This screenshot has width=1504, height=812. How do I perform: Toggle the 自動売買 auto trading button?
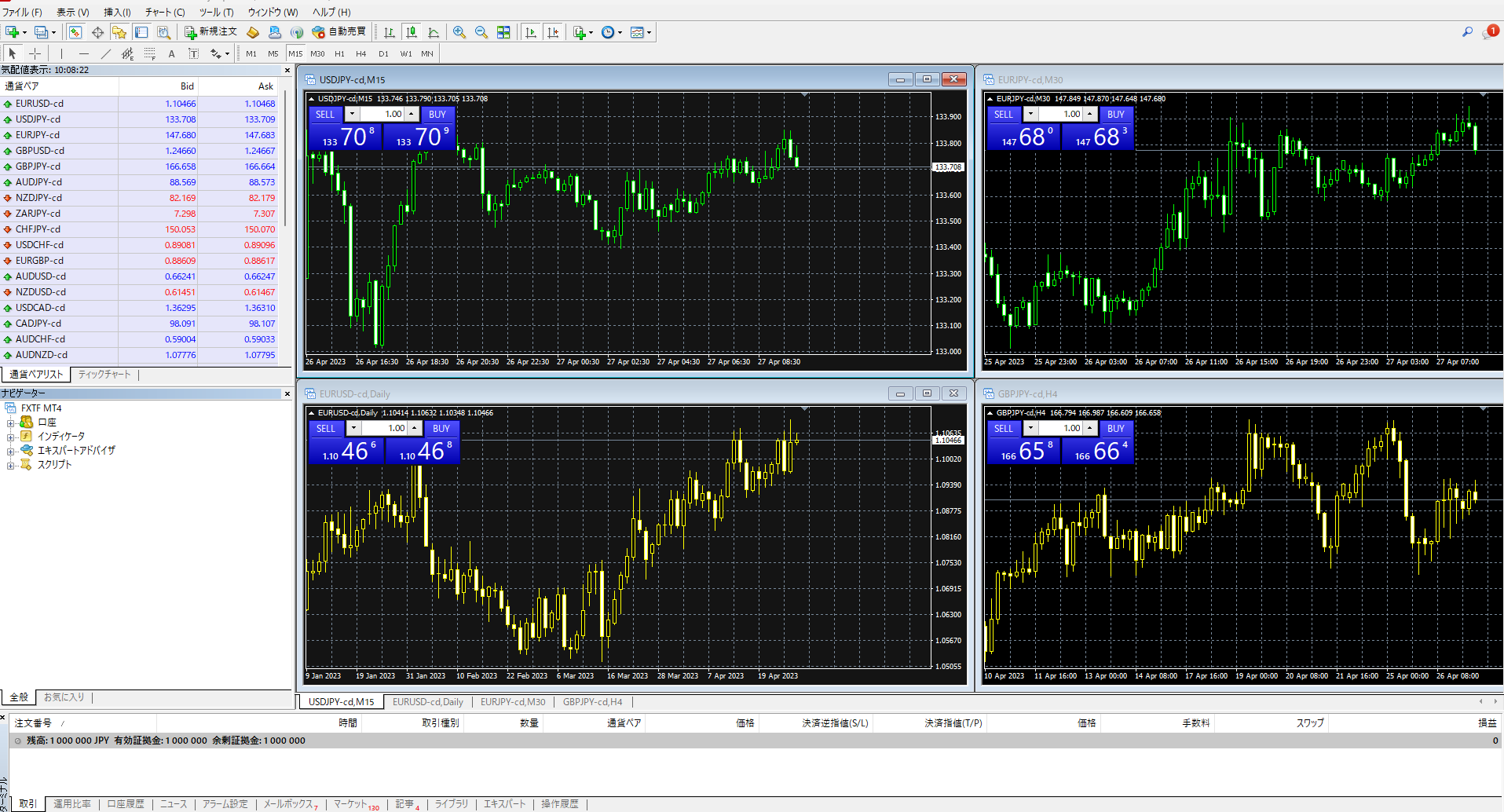[x=339, y=32]
